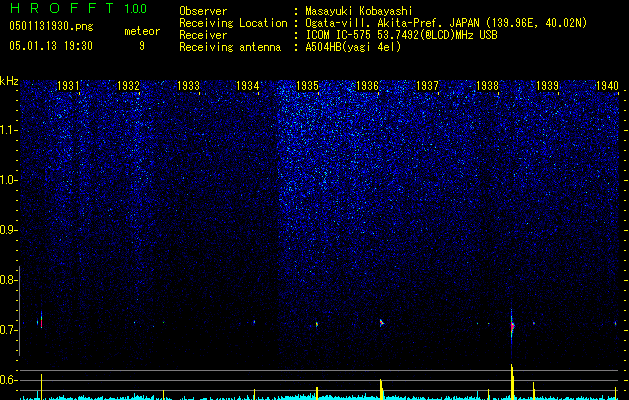Click the 1940 time marker

(607, 85)
